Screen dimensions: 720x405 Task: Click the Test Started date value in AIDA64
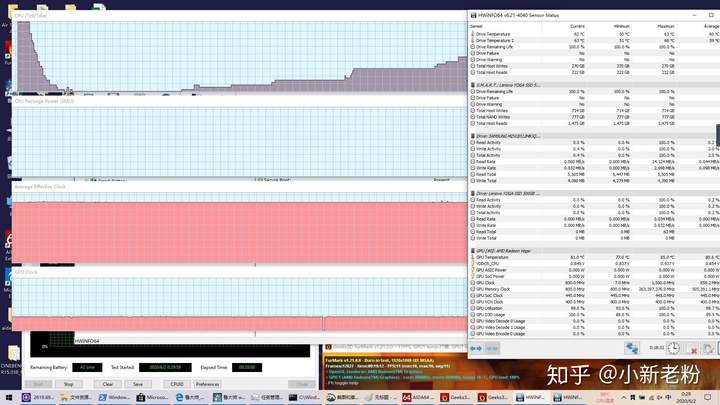pos(165,367)
